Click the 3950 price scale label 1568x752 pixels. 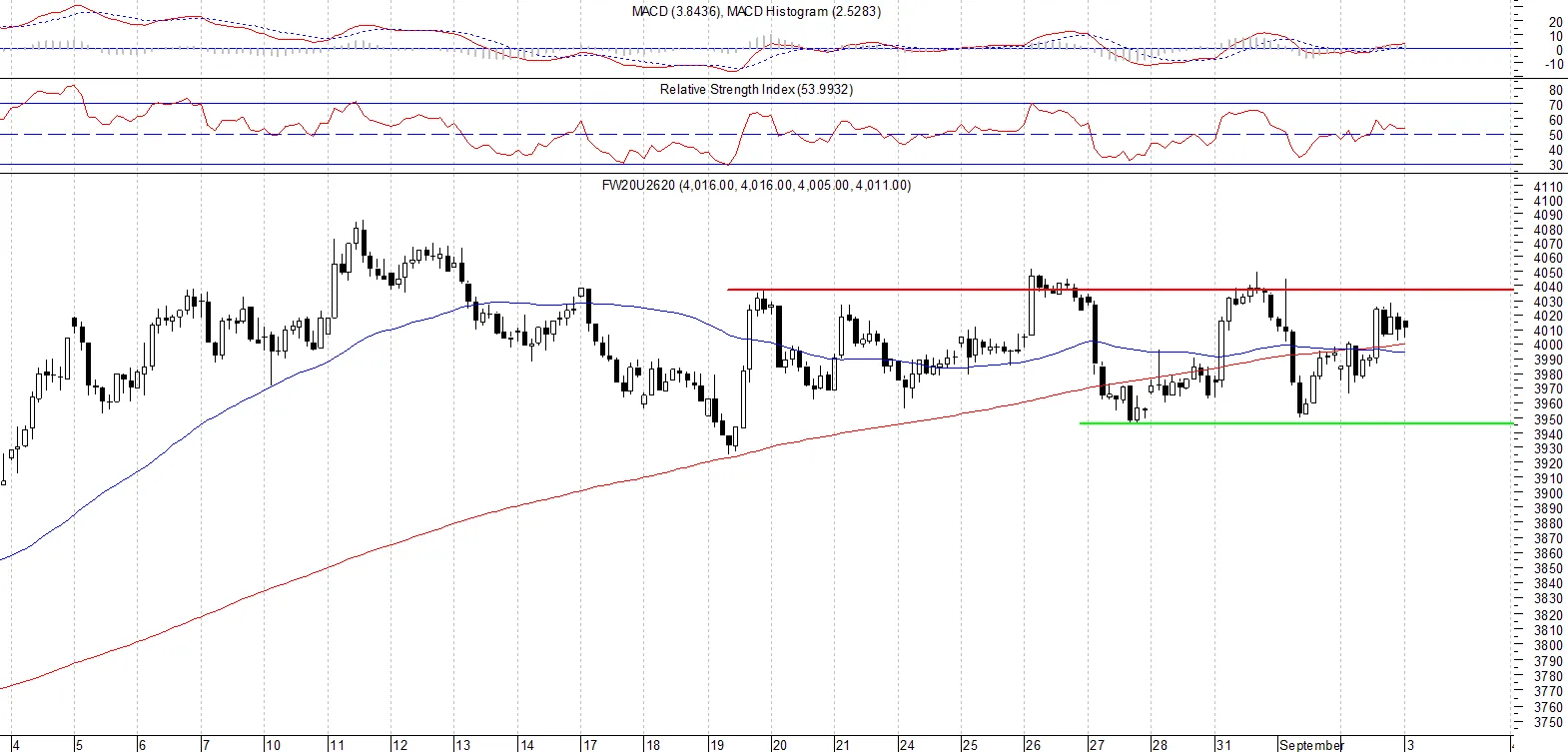pos(1548,420)
